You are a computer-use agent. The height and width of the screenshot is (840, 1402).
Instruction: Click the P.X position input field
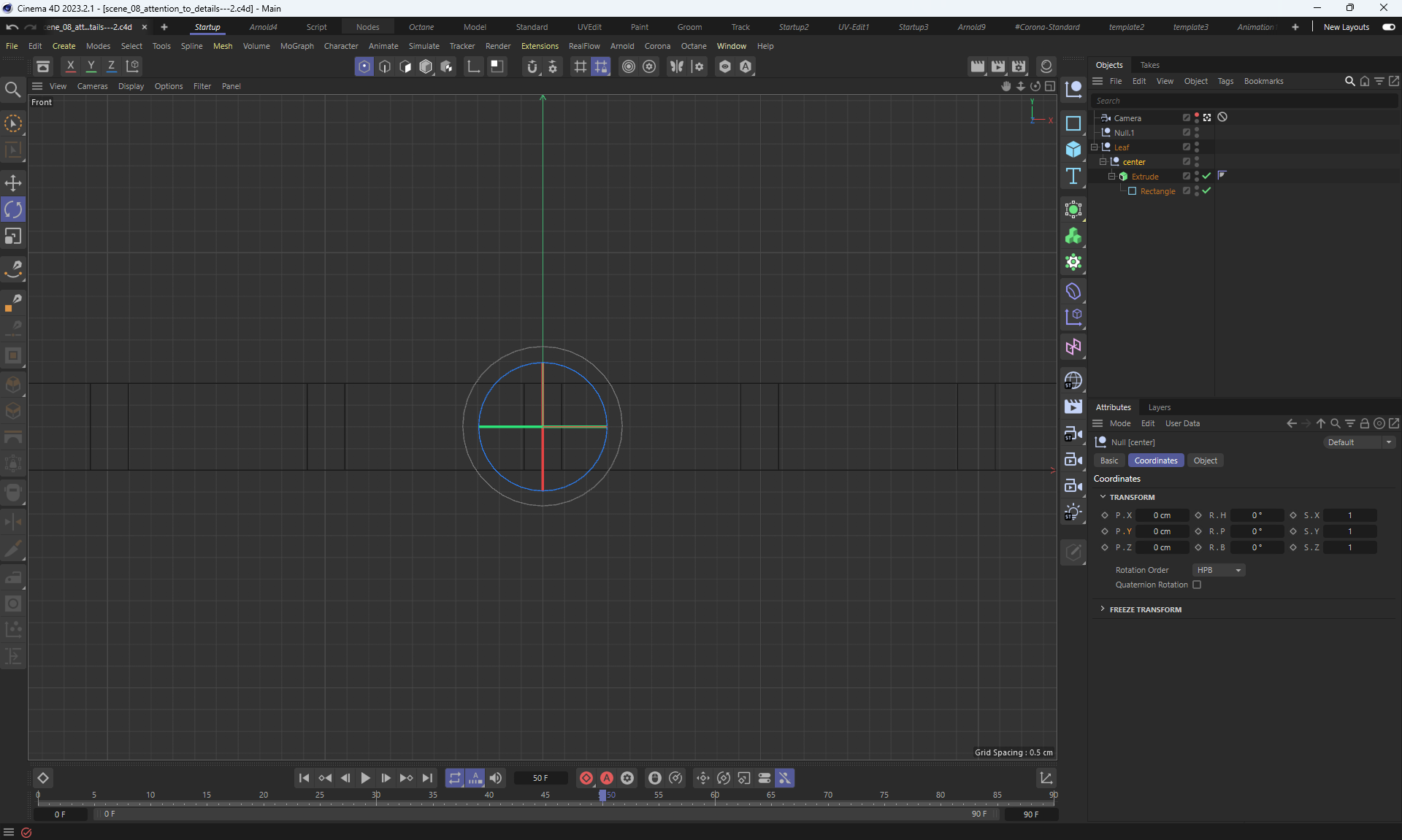[1161, 515]
